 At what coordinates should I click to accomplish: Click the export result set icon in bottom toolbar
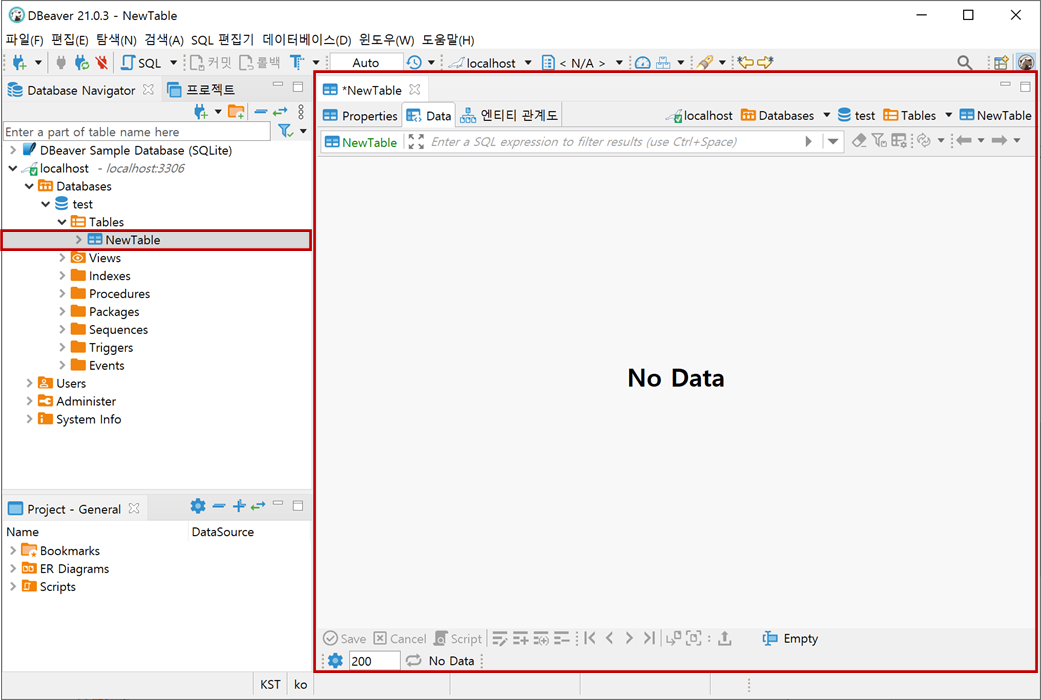point(726,638)
